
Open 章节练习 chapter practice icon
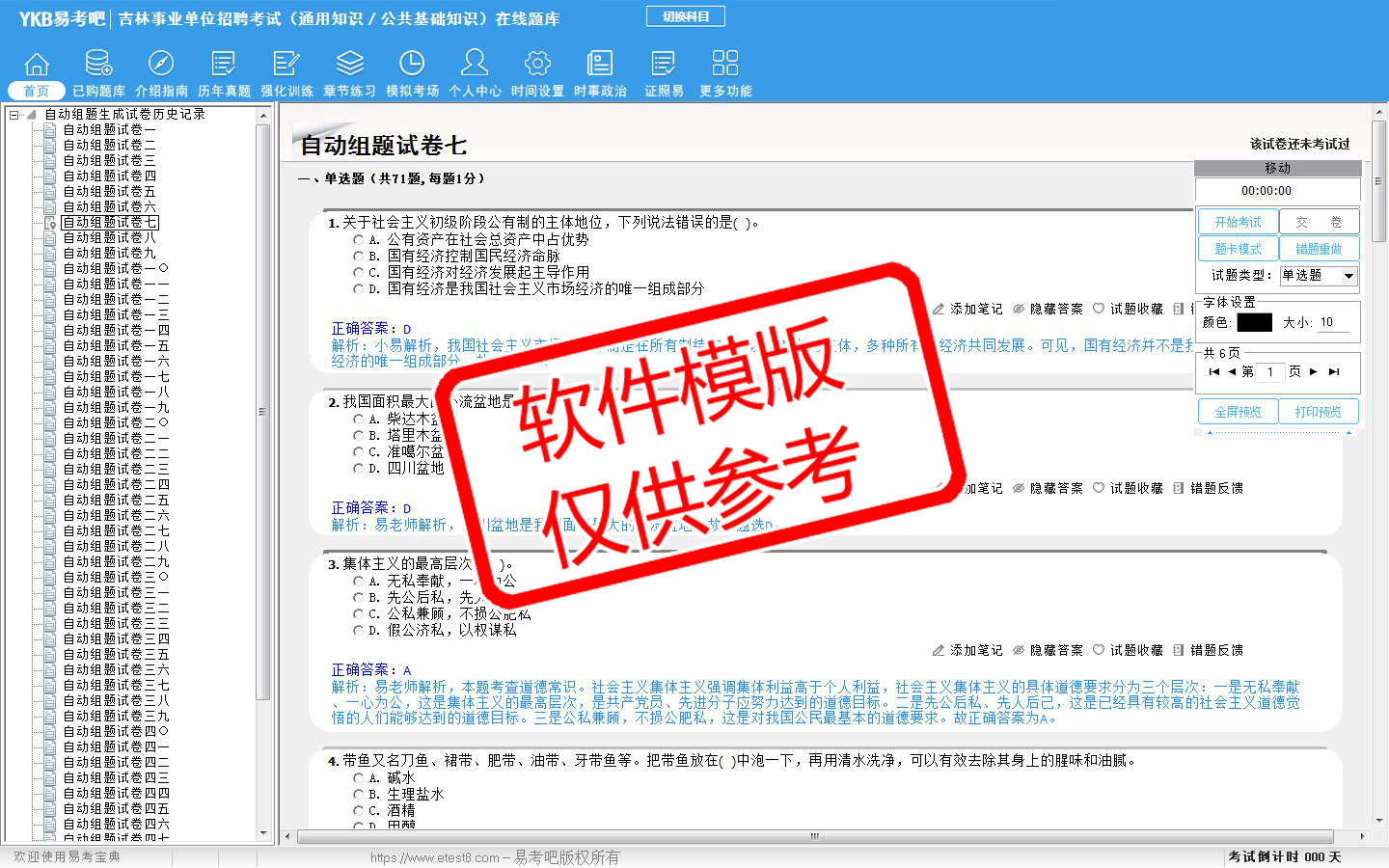click(x=349, y=65)
